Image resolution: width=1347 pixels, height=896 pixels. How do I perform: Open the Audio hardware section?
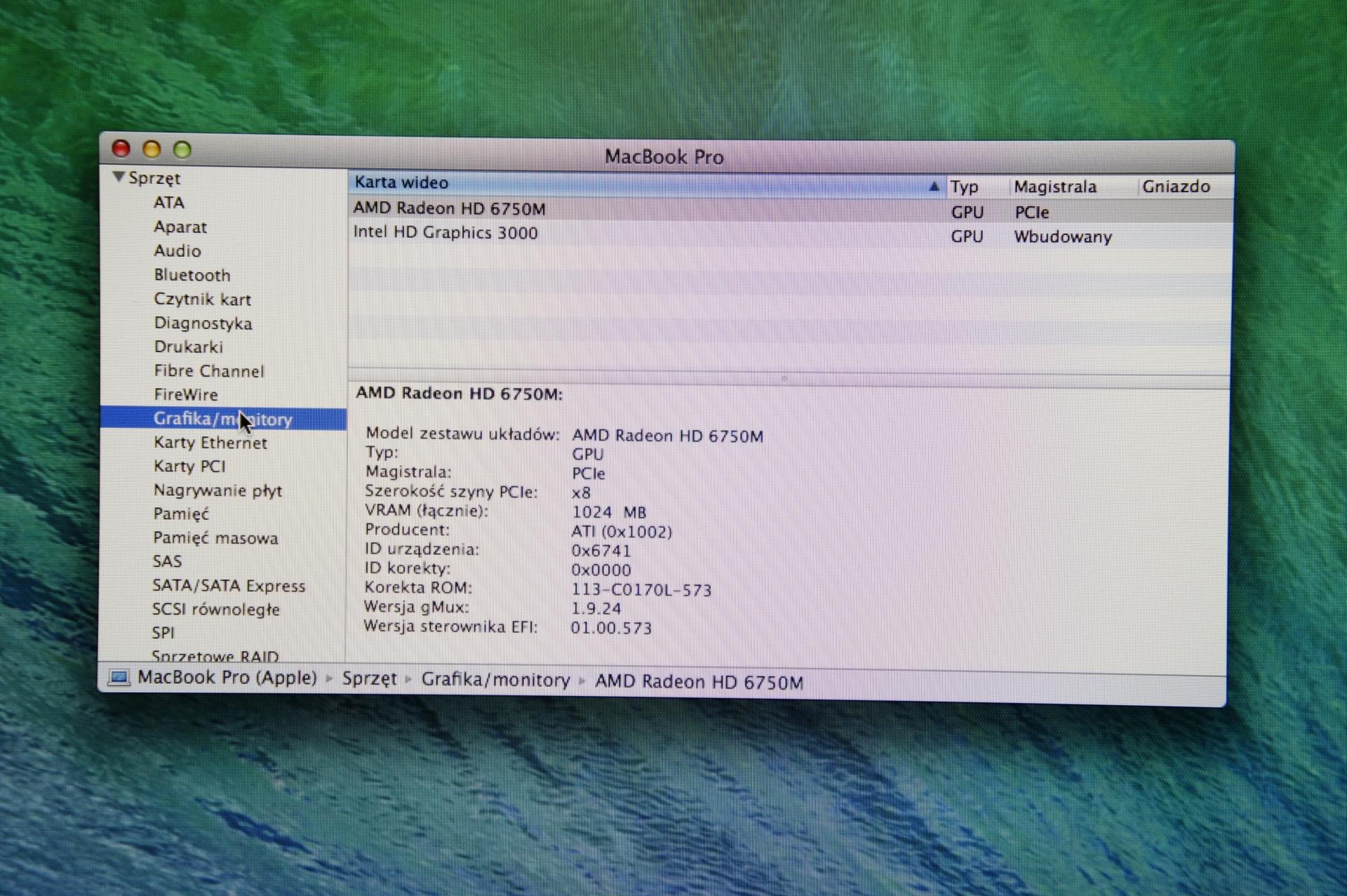click(x=177, y=251)
